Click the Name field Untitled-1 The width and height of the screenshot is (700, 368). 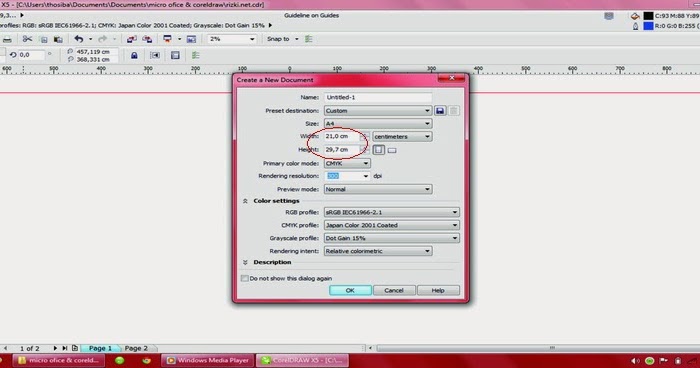pyautogui.click(x=378, y=97)
